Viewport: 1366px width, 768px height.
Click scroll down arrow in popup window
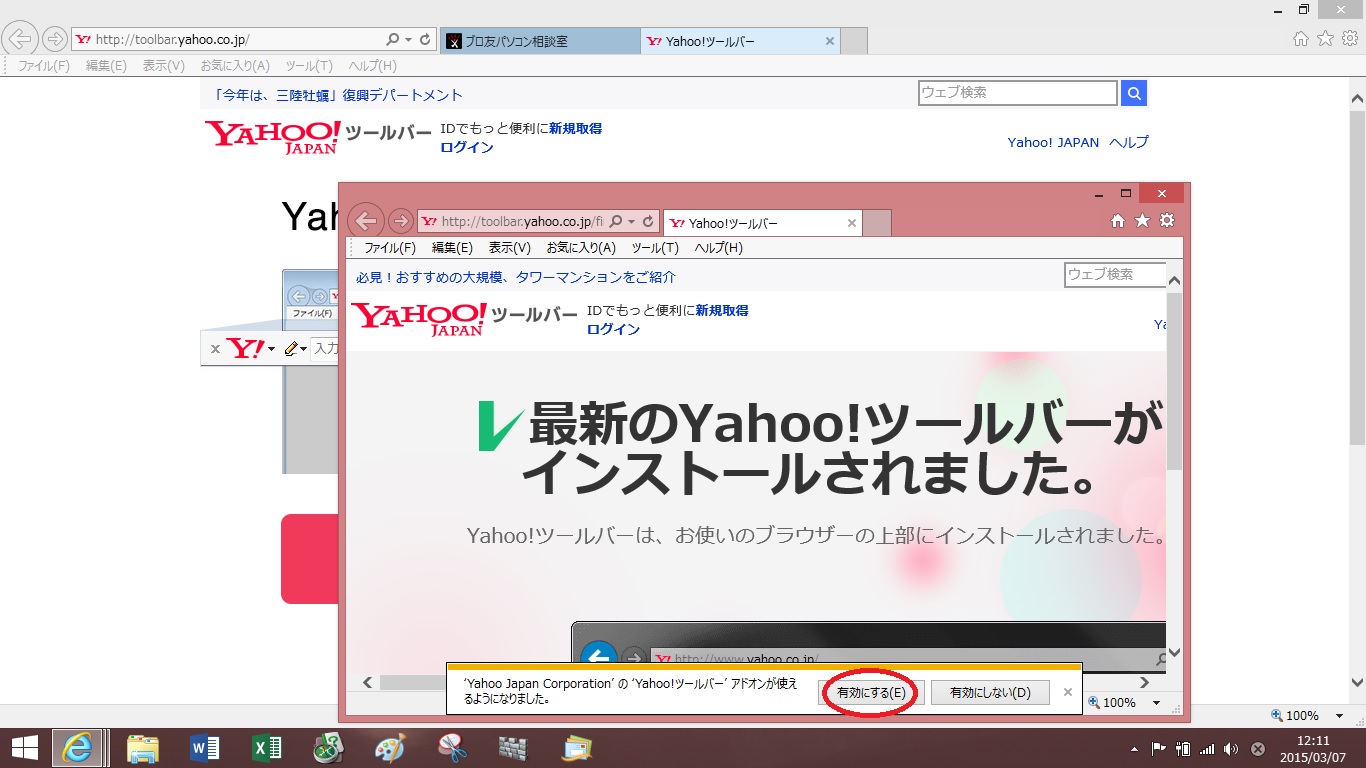click(x=1175, y=653)
